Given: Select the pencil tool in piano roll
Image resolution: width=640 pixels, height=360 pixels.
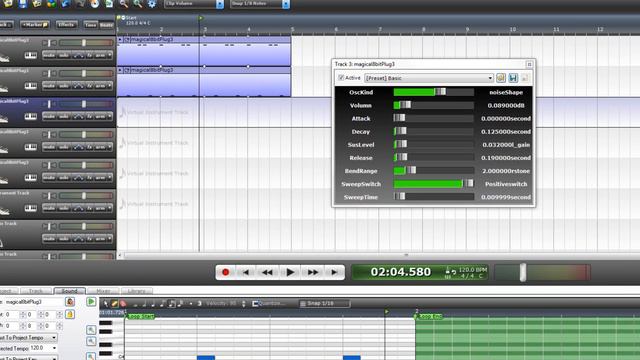Looking at the screenshot, I should pos(114,303).
